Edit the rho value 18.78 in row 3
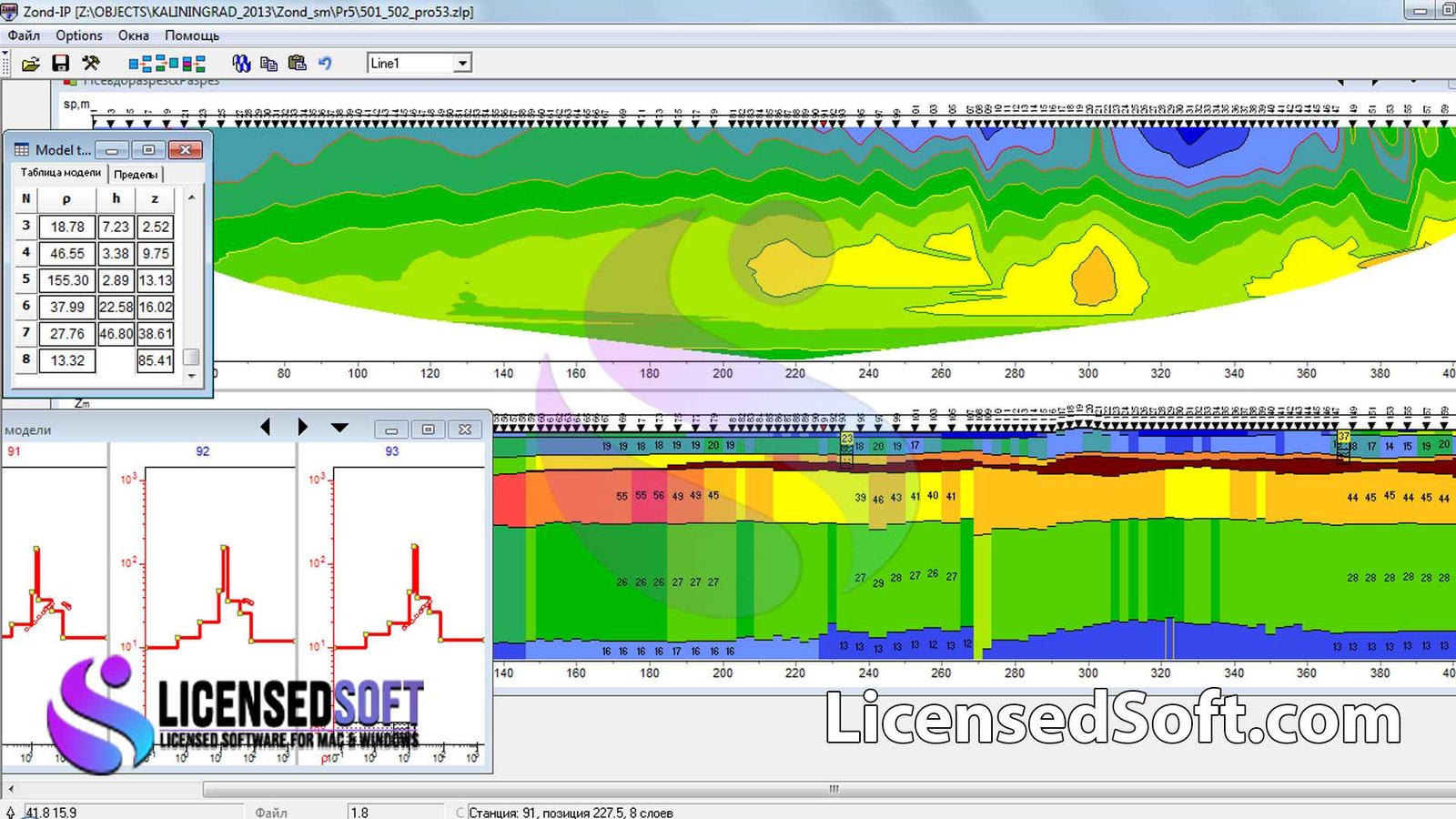Screen dimensions: 1456x819 click(67, 227)
